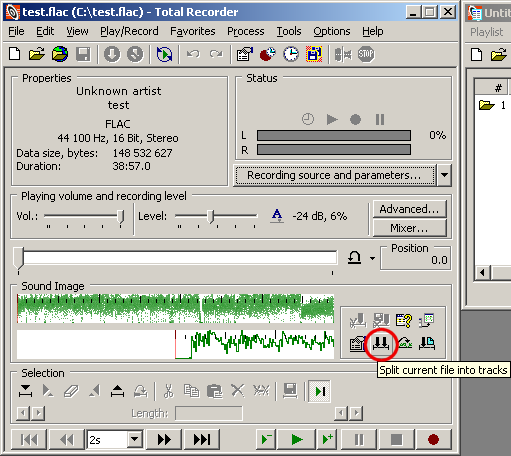The image size is (511, 456).
Task: Click the Play button
Action: (x=297, y=439)
